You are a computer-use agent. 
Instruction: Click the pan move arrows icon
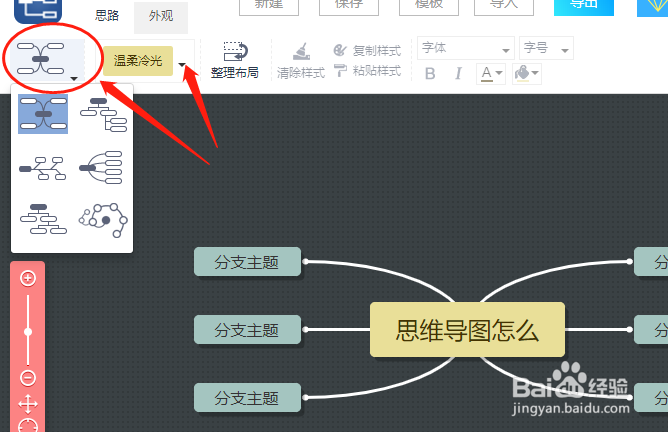coord(28,404)
